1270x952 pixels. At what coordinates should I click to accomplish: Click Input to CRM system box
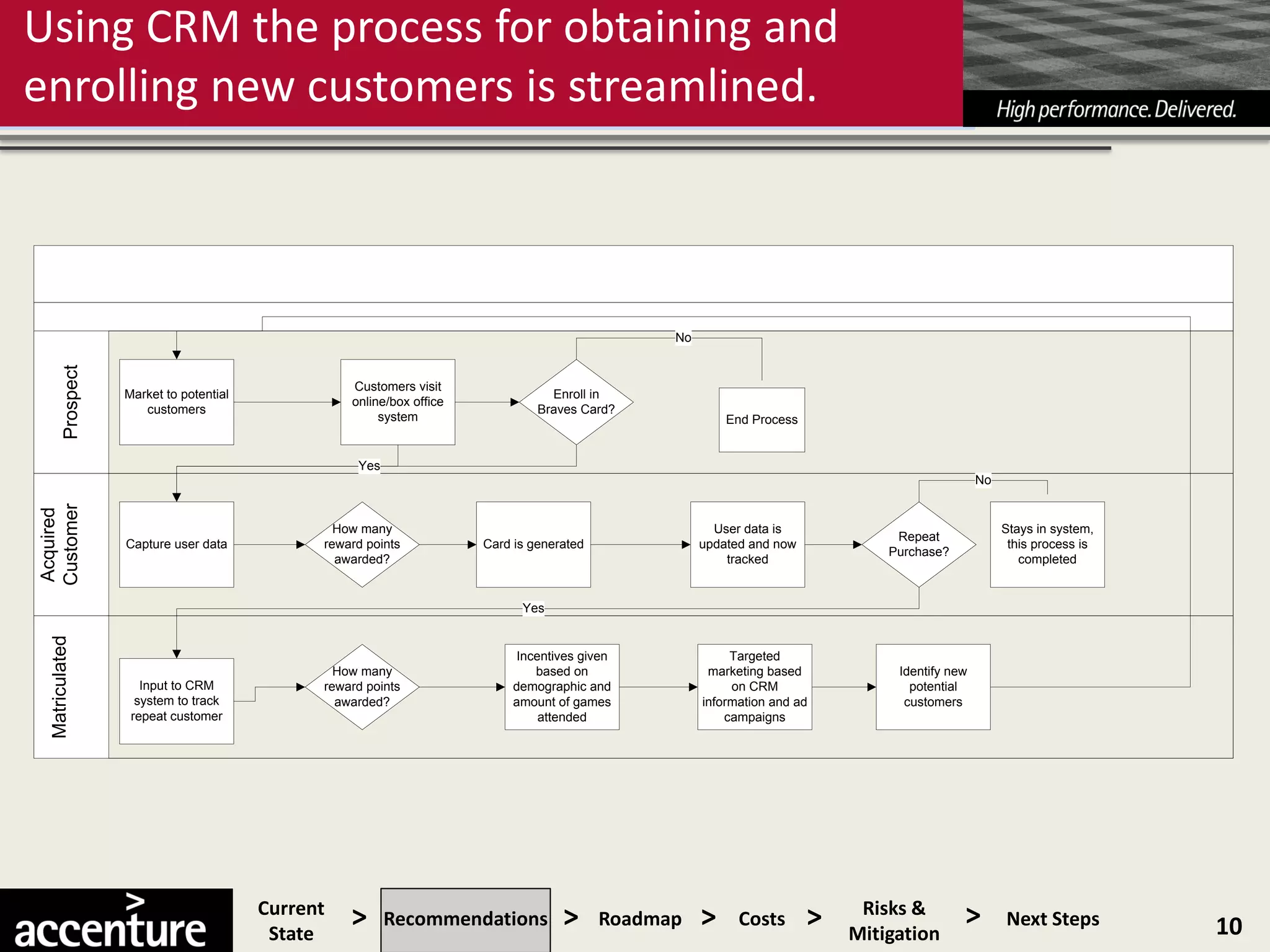177,701
